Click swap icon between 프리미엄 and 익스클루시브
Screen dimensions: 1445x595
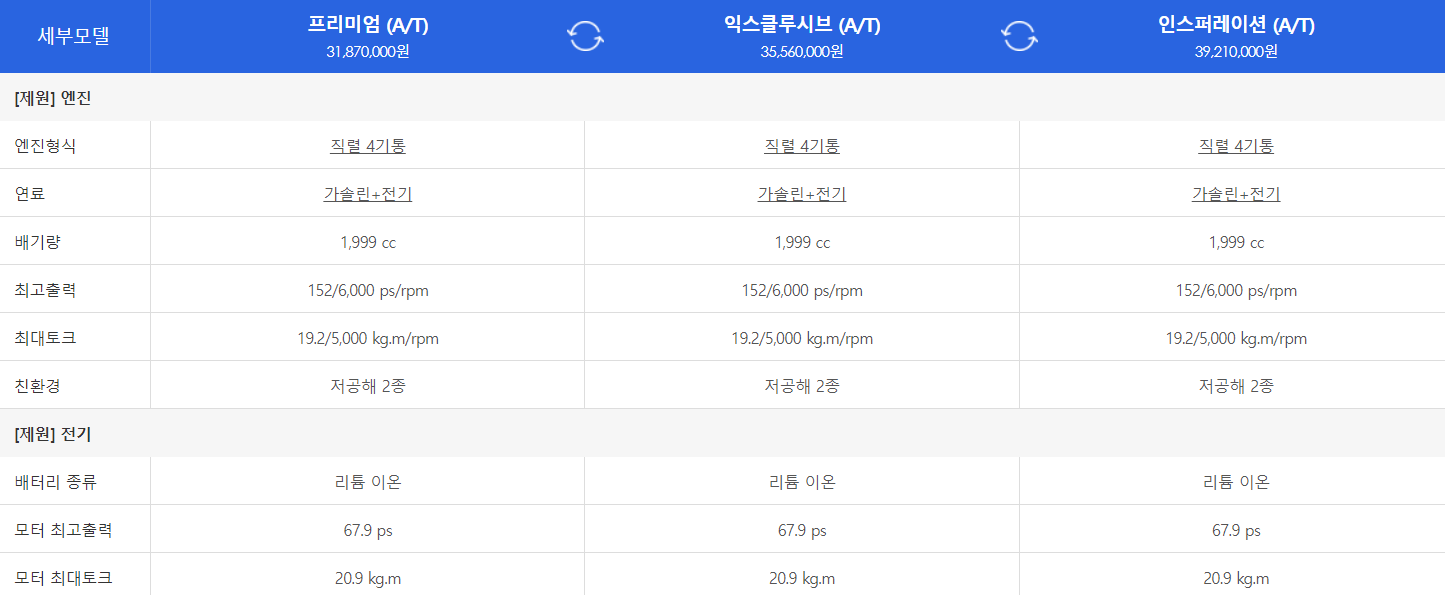coord(585,37)
